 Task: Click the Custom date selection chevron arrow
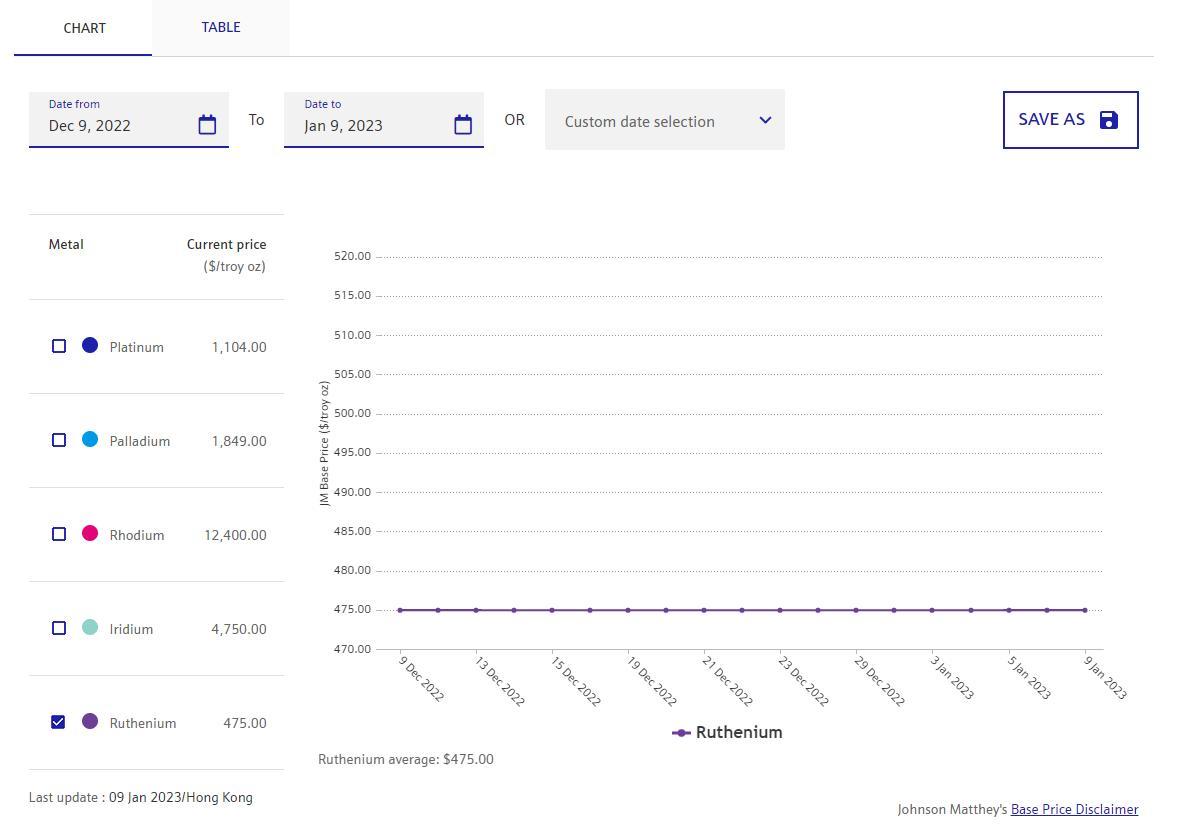tap(765, 120)
